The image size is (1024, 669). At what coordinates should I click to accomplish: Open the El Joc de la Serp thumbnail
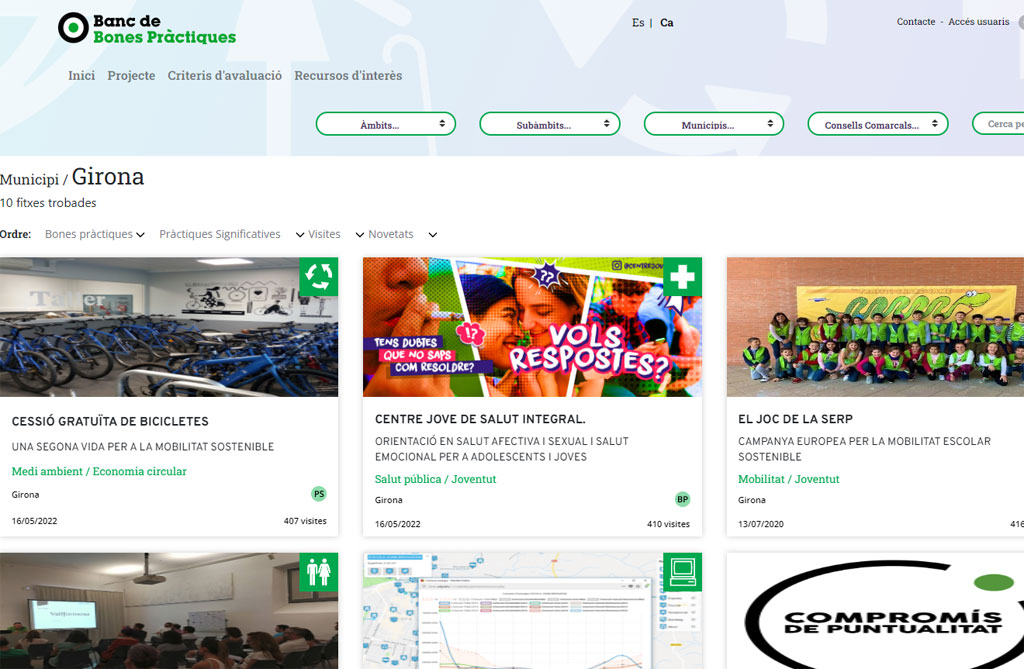point(875,327)
